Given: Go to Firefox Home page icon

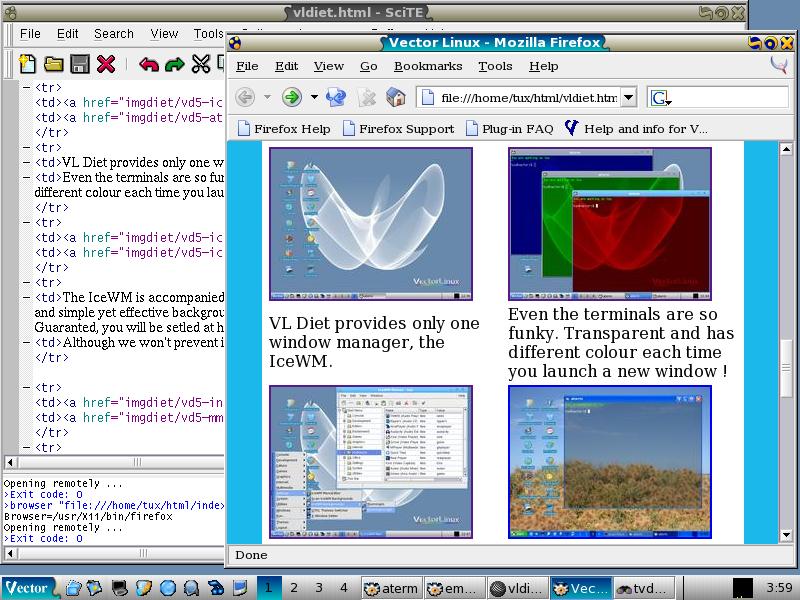Looking at the screenshot, I should click(396, 97).
